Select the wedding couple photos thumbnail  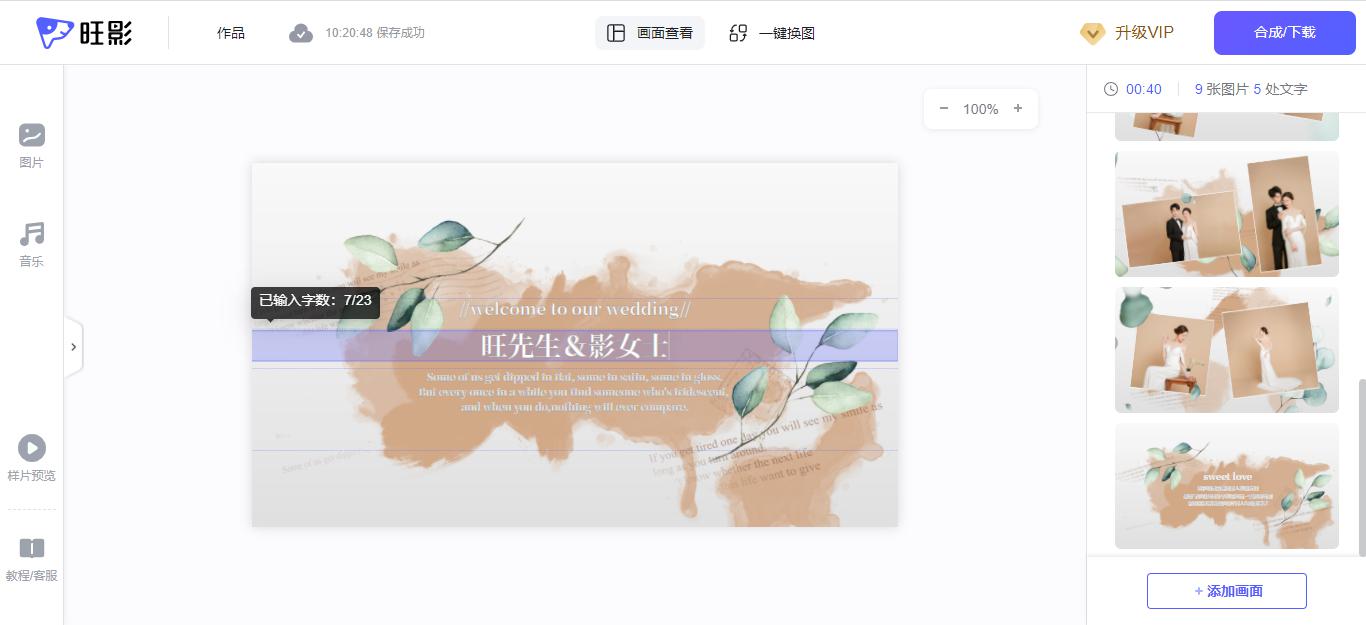click(x=1226, y=214)
